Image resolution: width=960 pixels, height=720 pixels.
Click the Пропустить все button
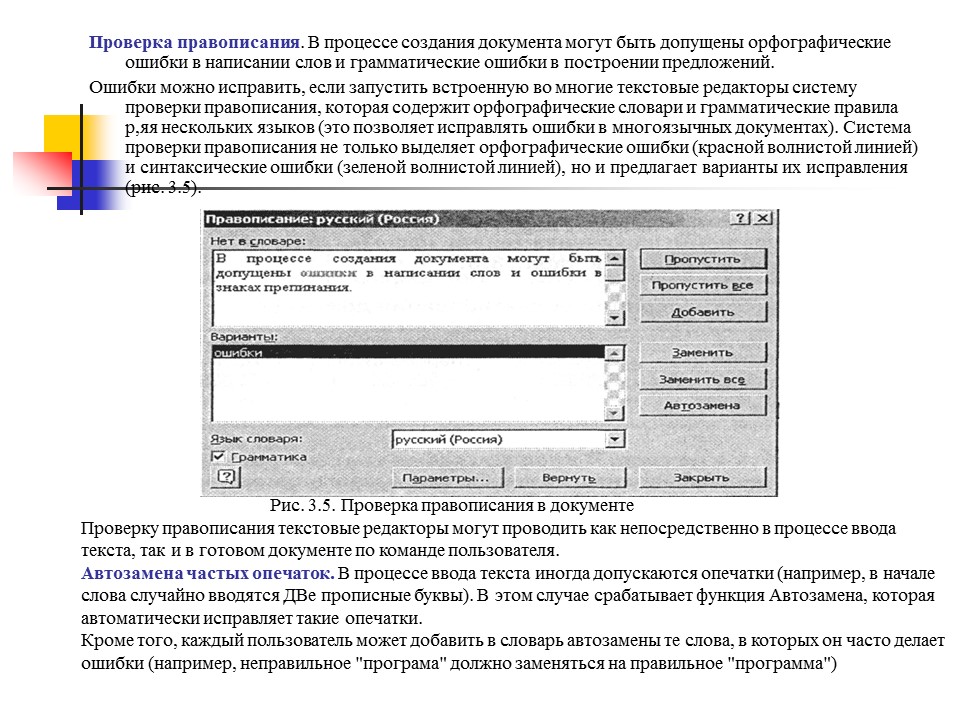click(x=706, y=284)
